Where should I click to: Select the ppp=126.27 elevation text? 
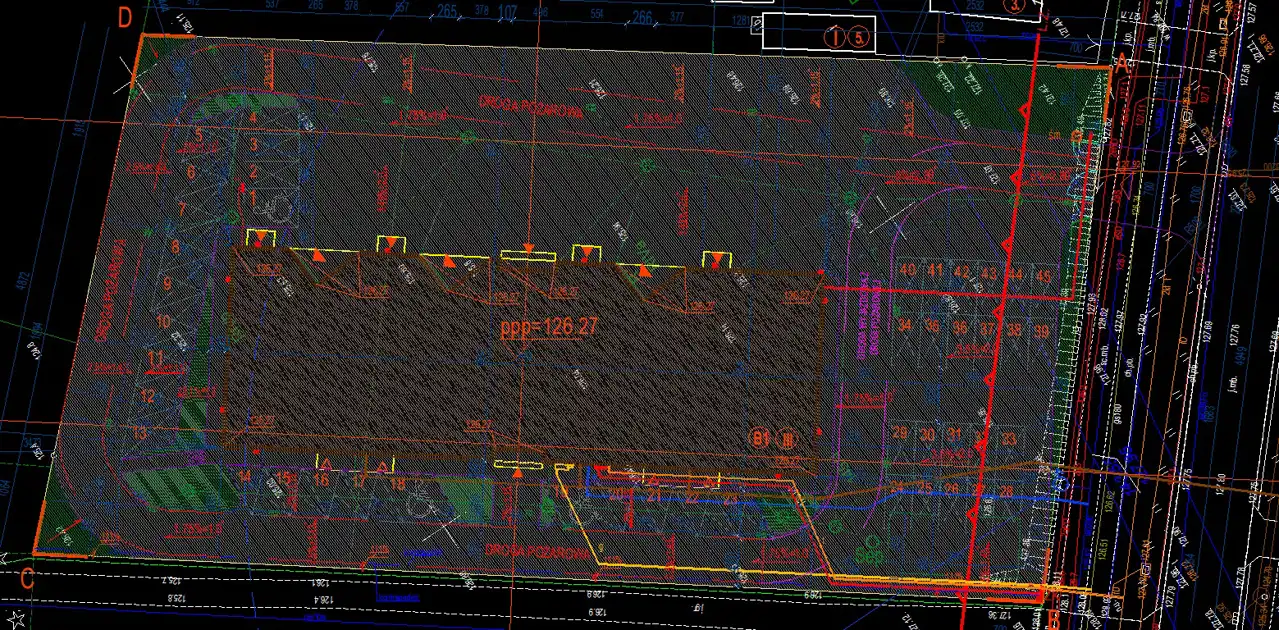click(548, 327)
